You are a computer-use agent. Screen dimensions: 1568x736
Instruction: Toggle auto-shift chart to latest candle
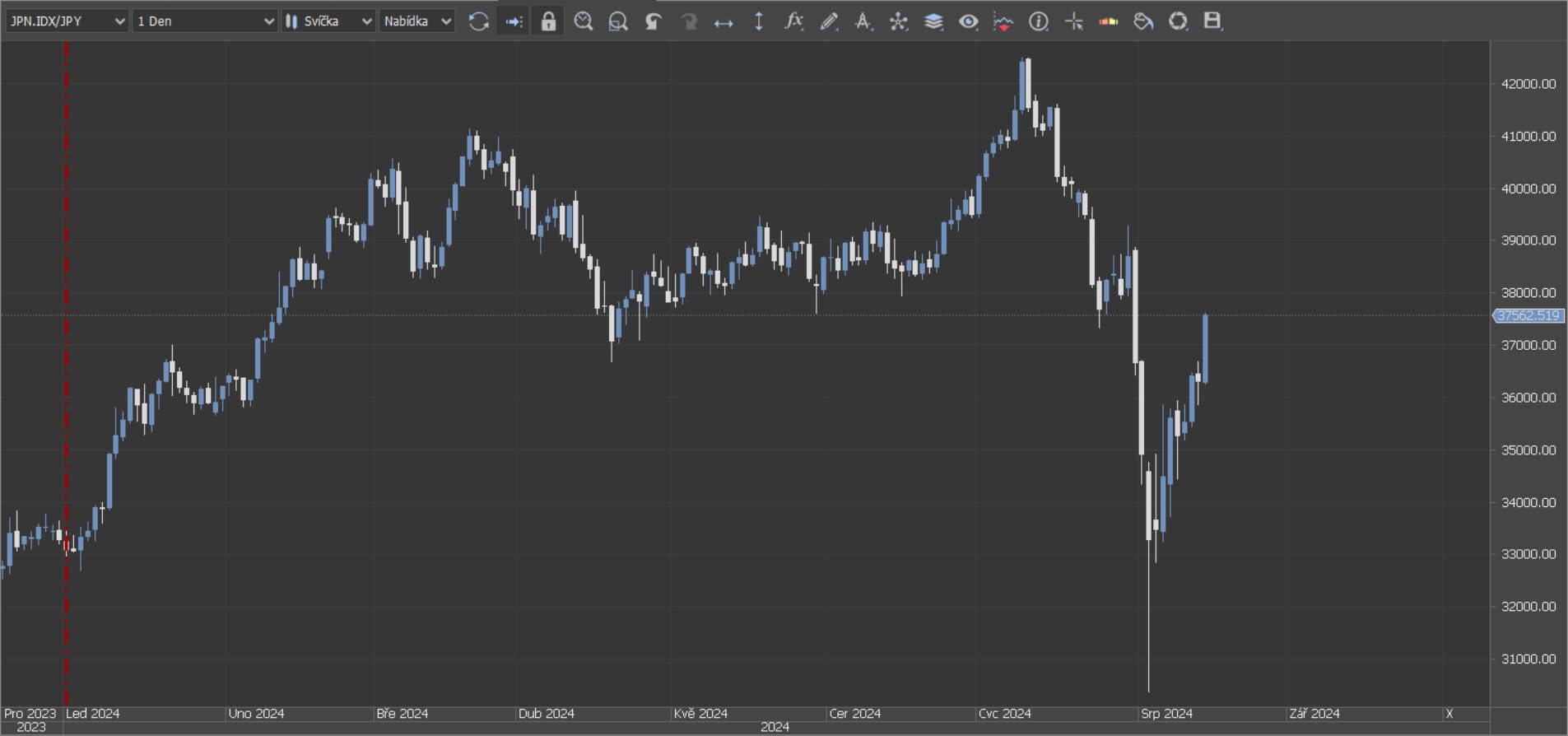[514, 21]
